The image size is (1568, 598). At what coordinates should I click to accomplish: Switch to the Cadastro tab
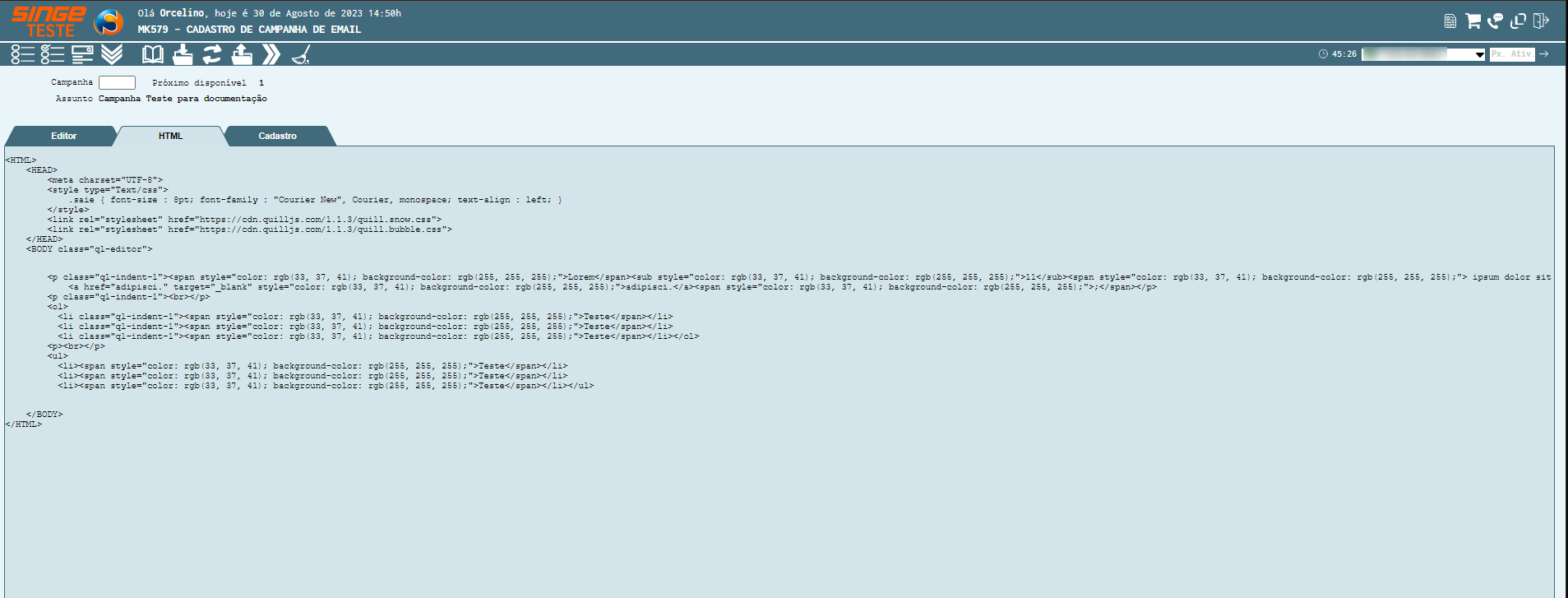click(x=277, y=136)
